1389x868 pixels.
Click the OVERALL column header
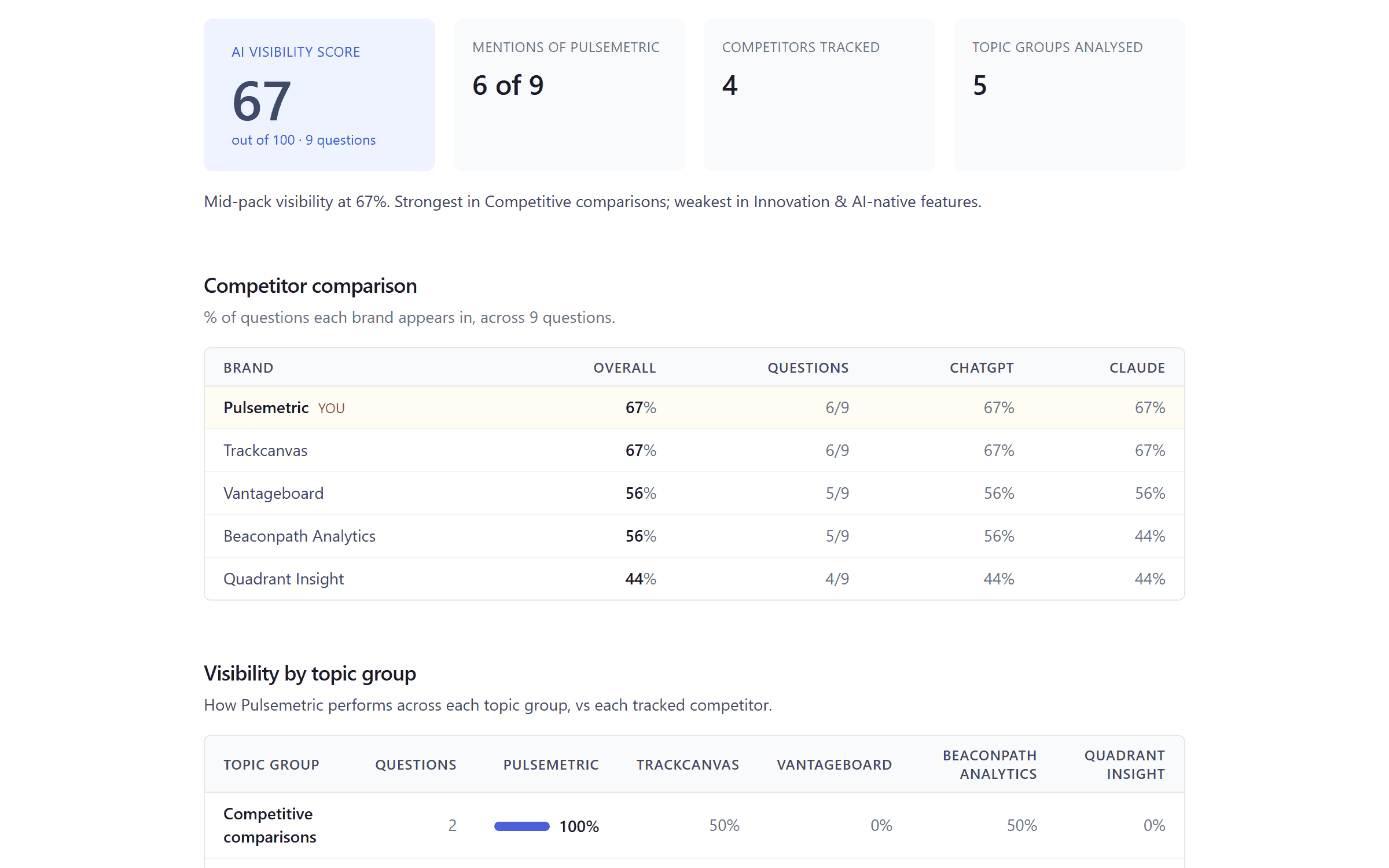click(624, 368)
